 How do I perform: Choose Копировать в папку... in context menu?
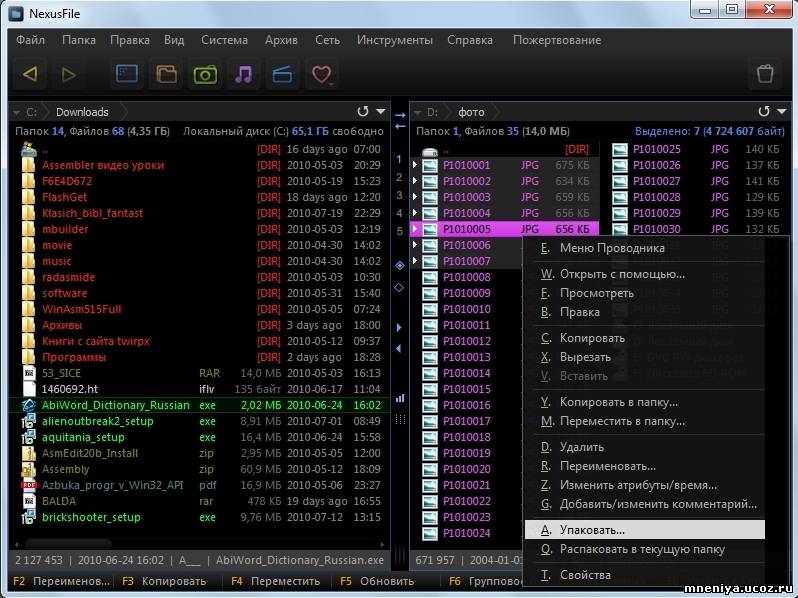(644, 402)
